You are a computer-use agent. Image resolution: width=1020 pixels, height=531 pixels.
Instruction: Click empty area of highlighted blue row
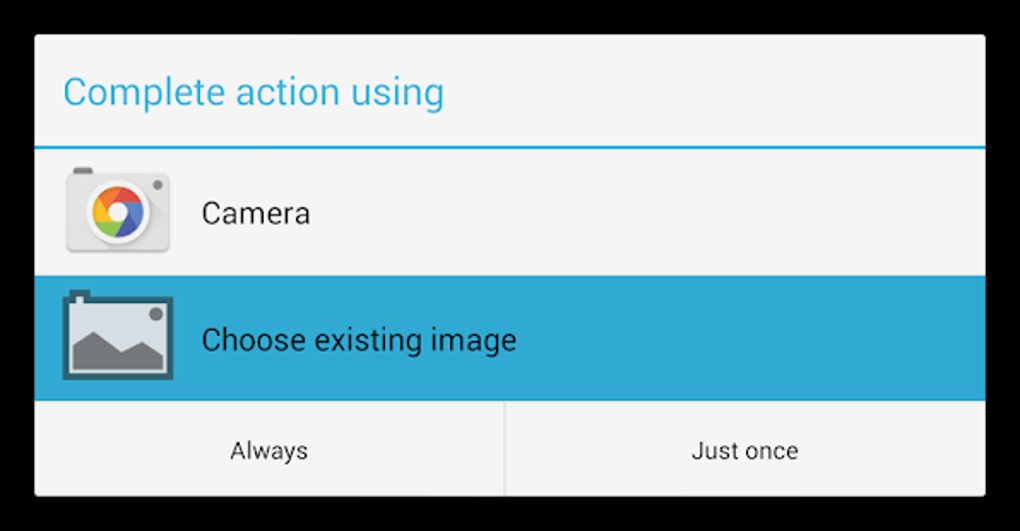(750, 340)
